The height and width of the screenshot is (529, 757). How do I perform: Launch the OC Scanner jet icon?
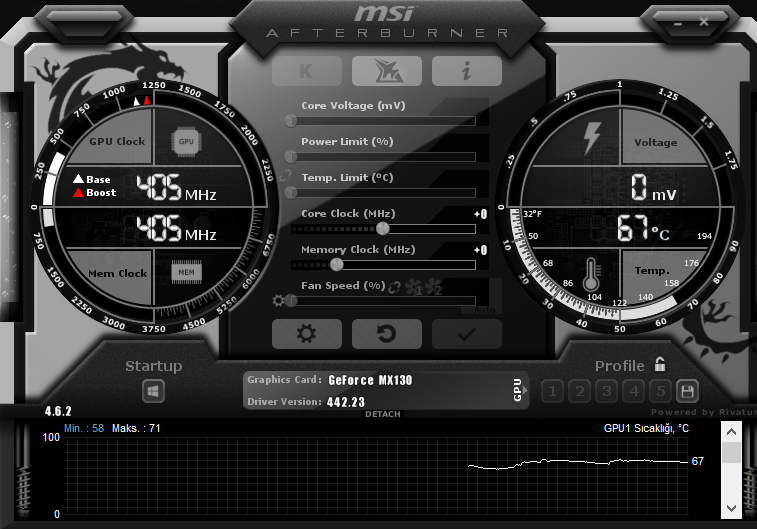(387, 71)
